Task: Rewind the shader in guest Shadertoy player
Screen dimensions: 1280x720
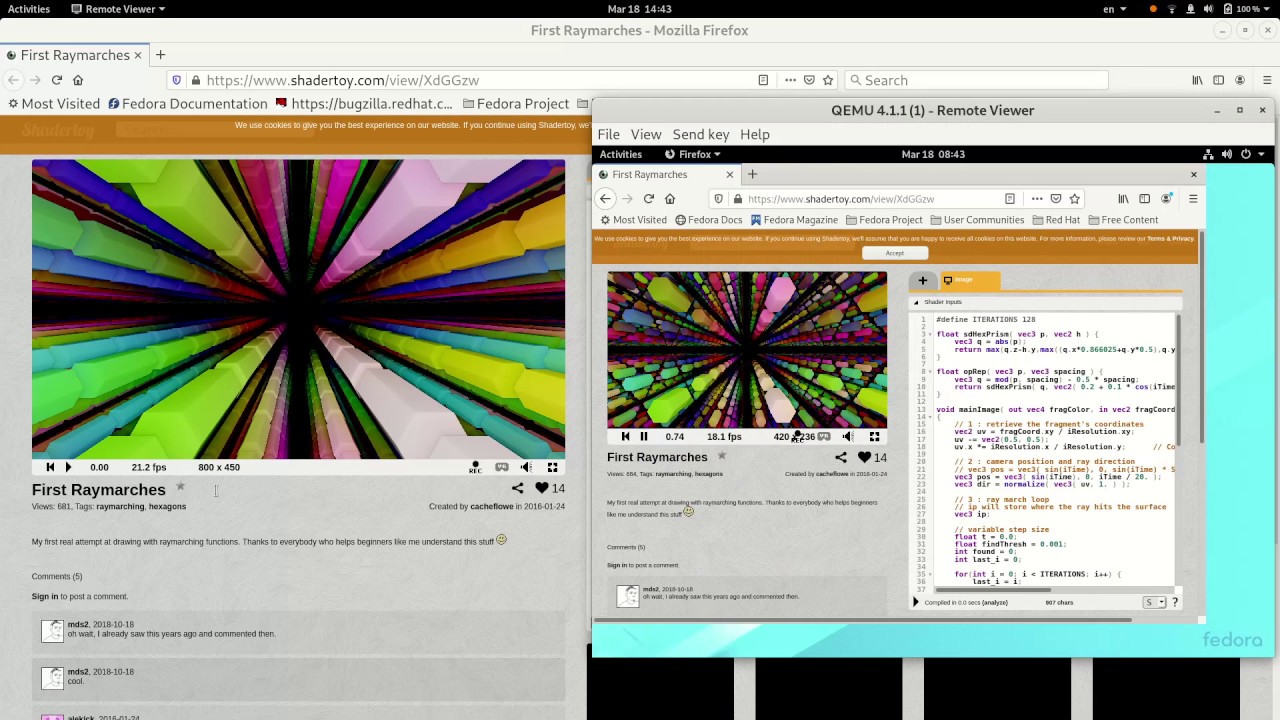Action: pos(625,436)
